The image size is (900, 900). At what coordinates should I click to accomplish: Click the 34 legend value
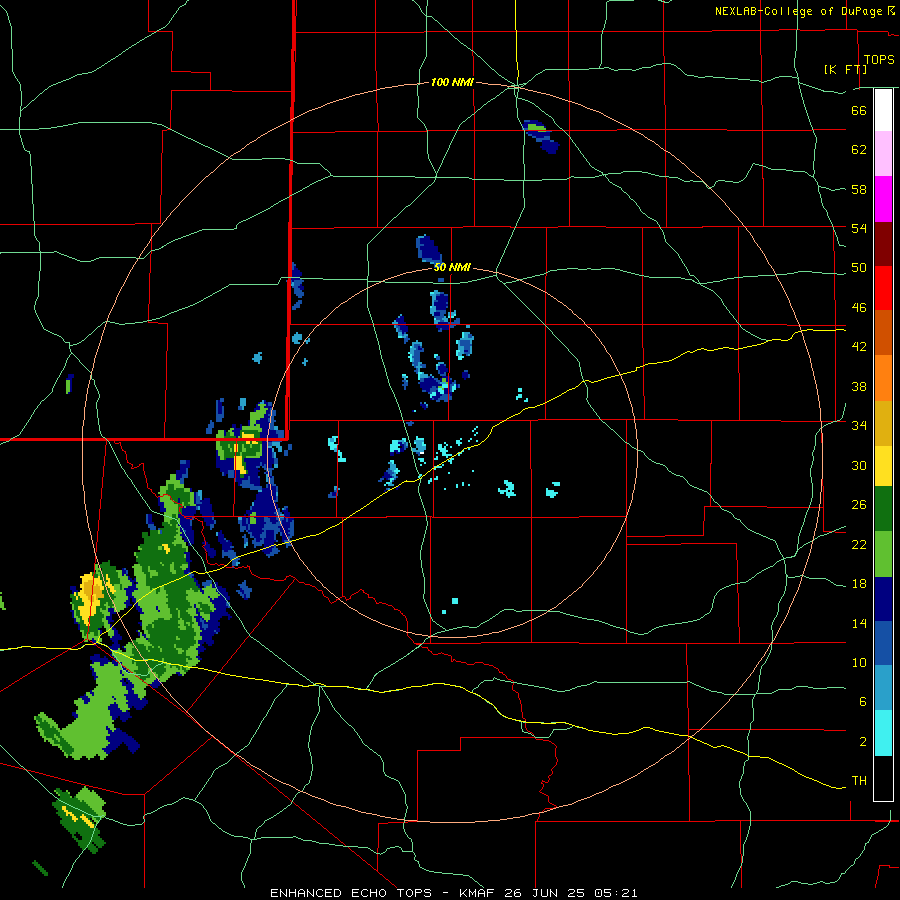(859, 425)
